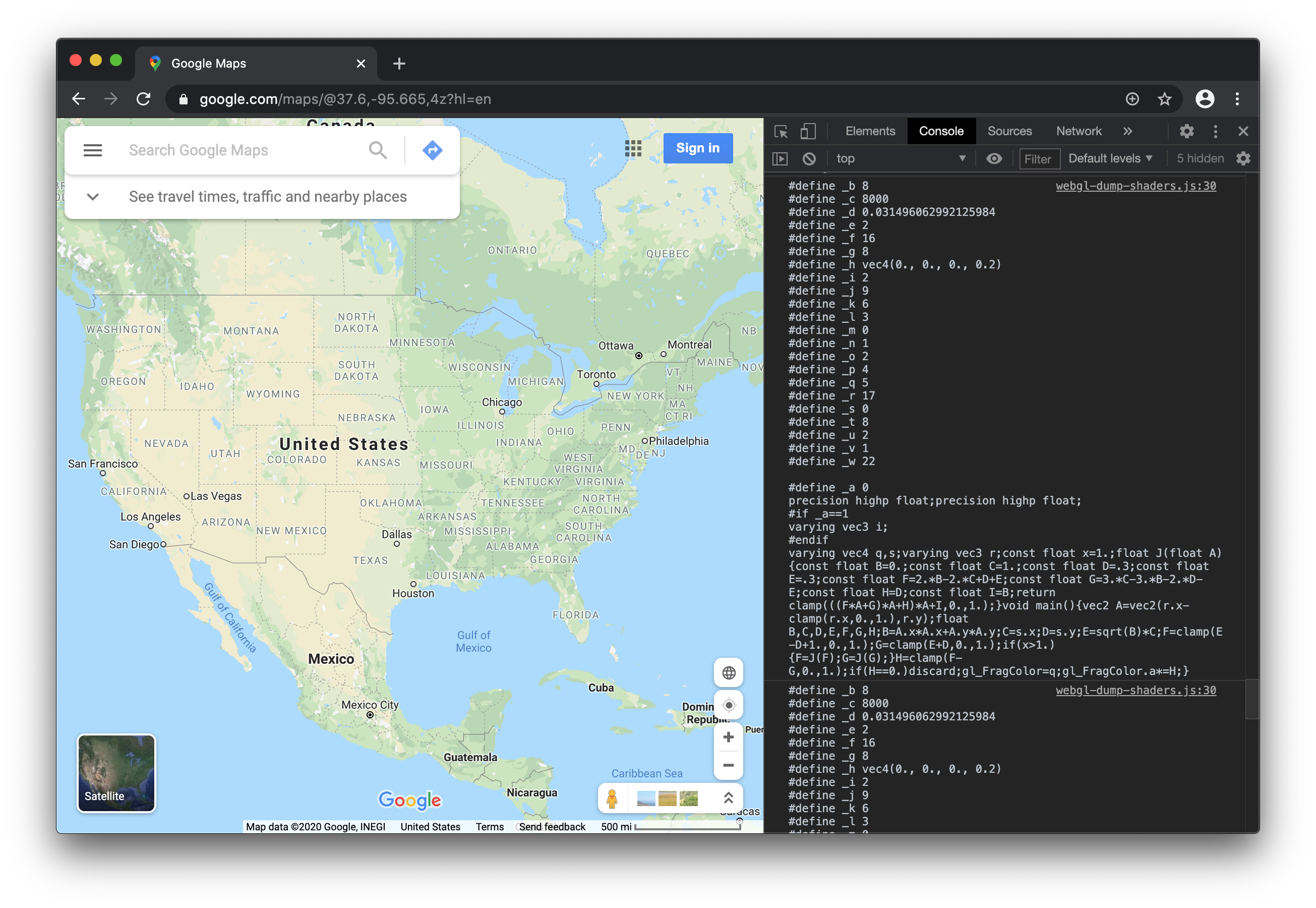This screenshot has width=1316, height=908.
Task: Click the Houston city label
Action: tap(413, 593)
